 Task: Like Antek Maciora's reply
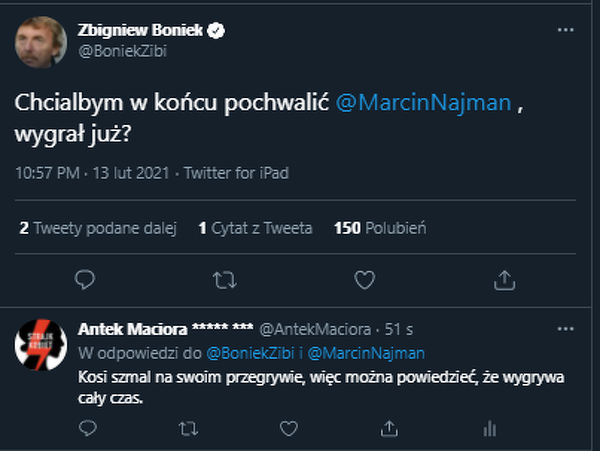pyautogui.click(x=288, y=428)
